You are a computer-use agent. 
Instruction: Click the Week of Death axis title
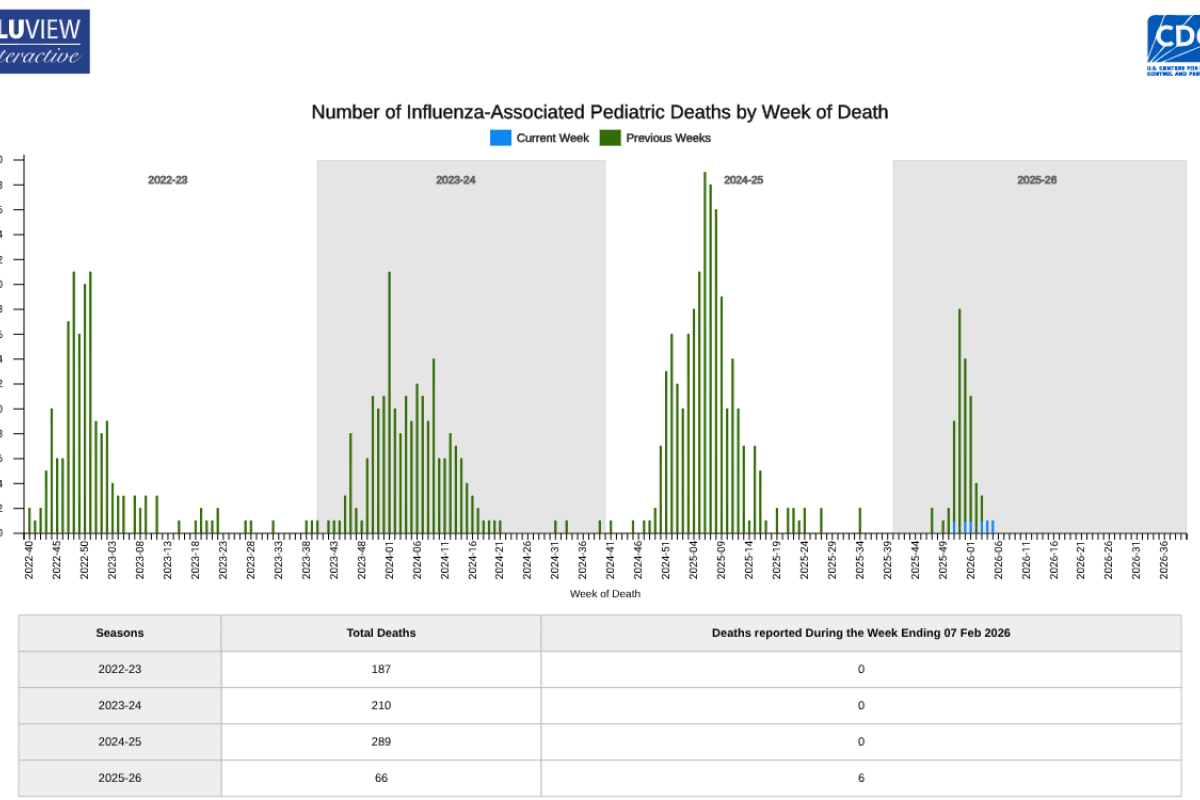(x=605, y=593)
